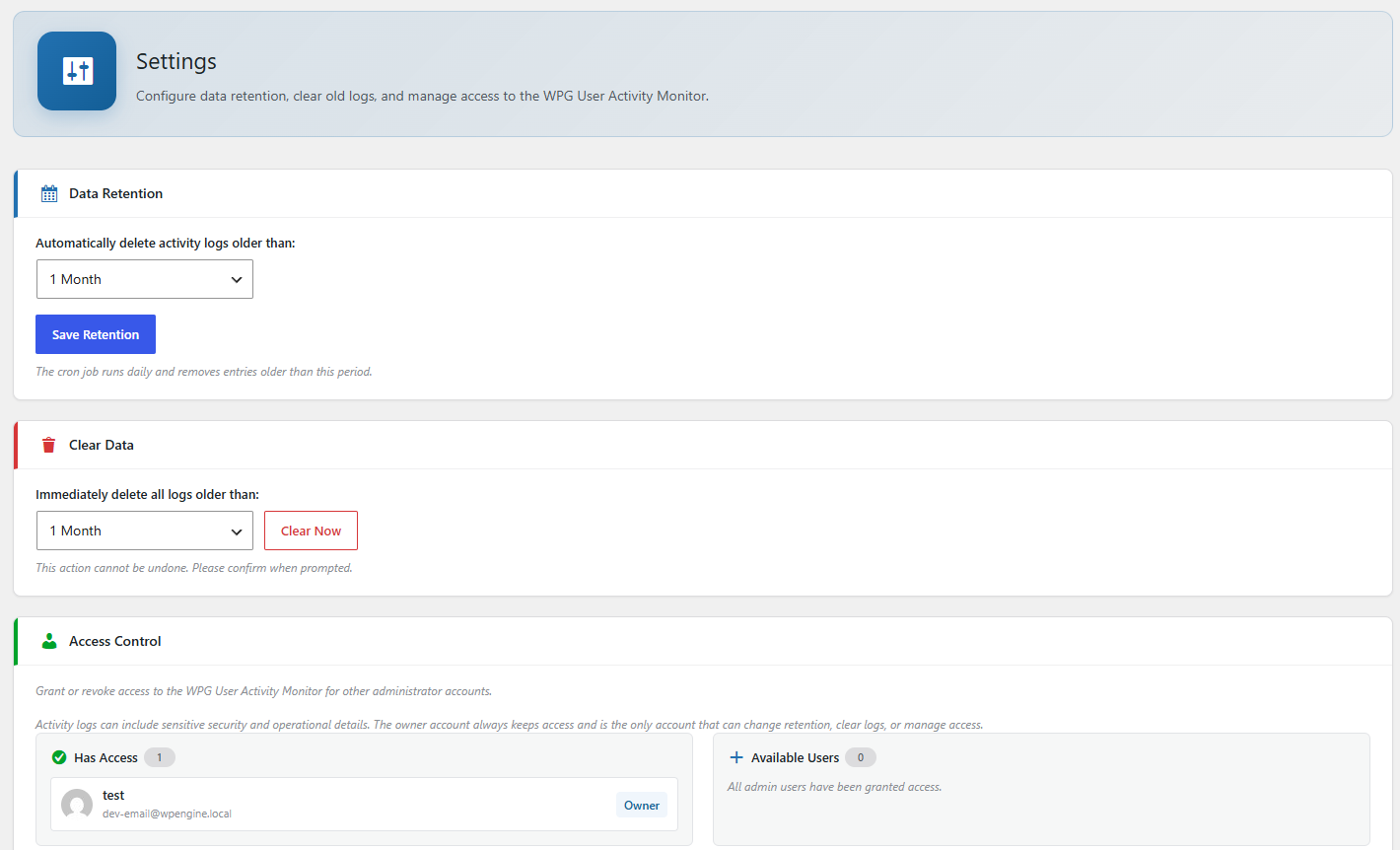Image resolution: width=1400 pixels, height=850 pixels.
Task: Click the Settings page title
Action: coord(176,61)
